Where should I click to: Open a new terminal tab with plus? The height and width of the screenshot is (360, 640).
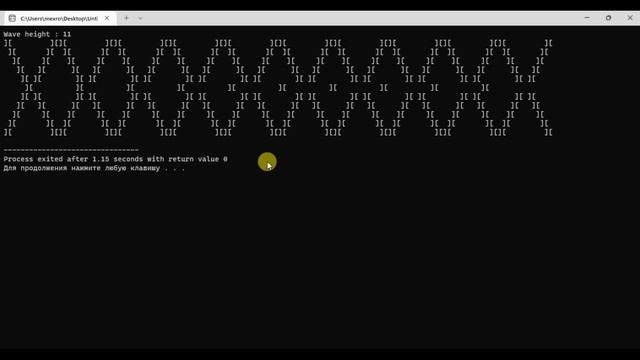pos(126,18)
